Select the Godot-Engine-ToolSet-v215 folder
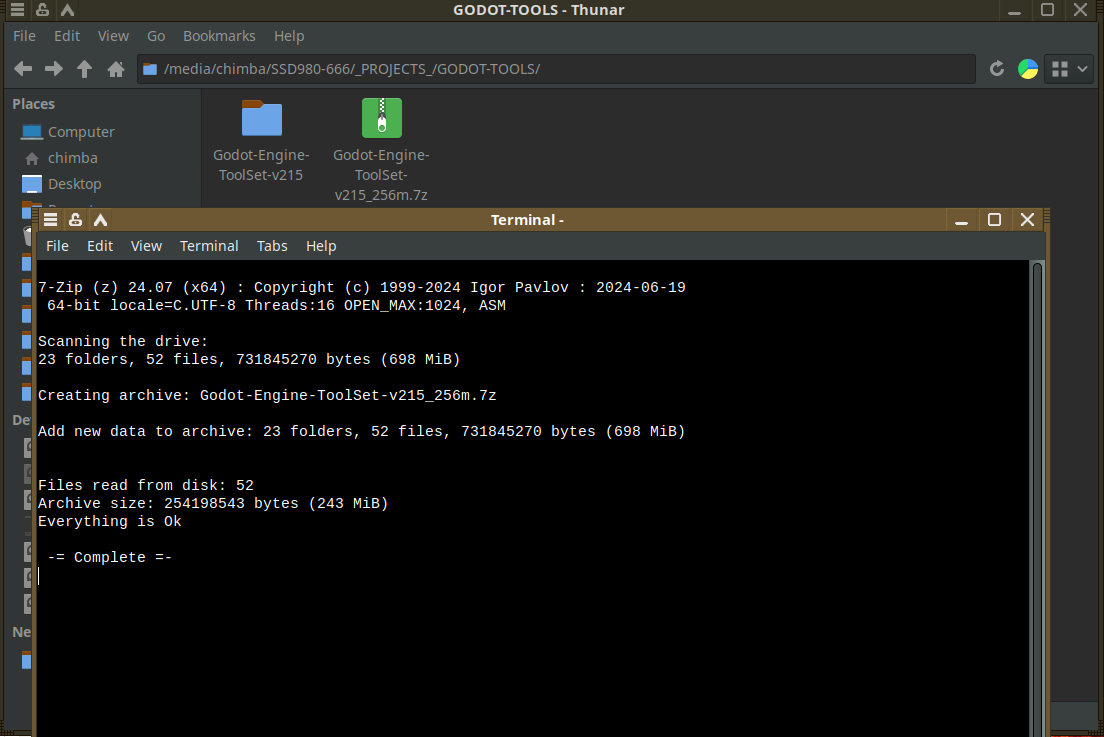 pyautogui.click(x=261, y=141)
